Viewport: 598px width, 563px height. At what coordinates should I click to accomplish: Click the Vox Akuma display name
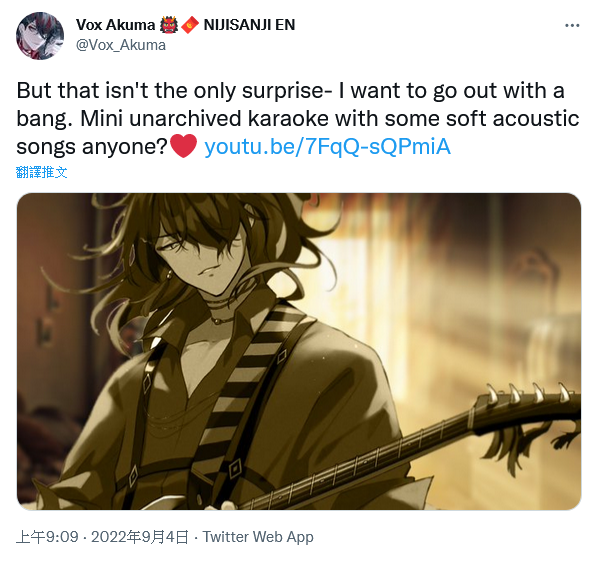[x=115, y=25]
